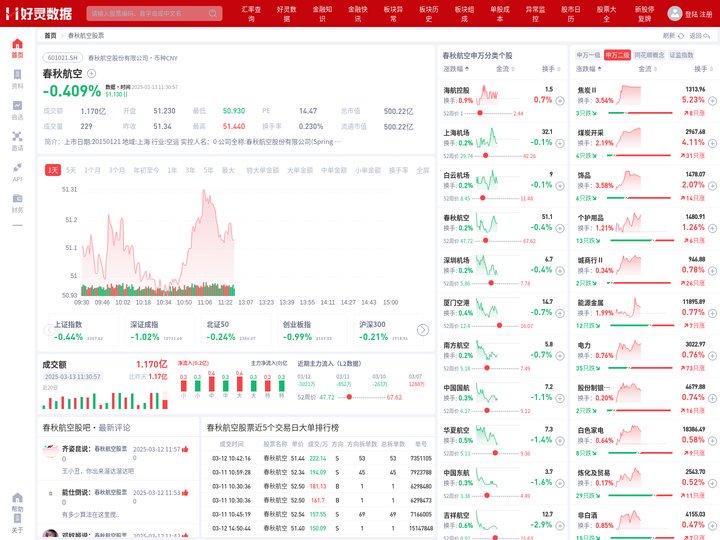The width and height of the screenshot is (720, 540).
Task: Click the 首页 breadcrumb link
Action: [50, 36]
